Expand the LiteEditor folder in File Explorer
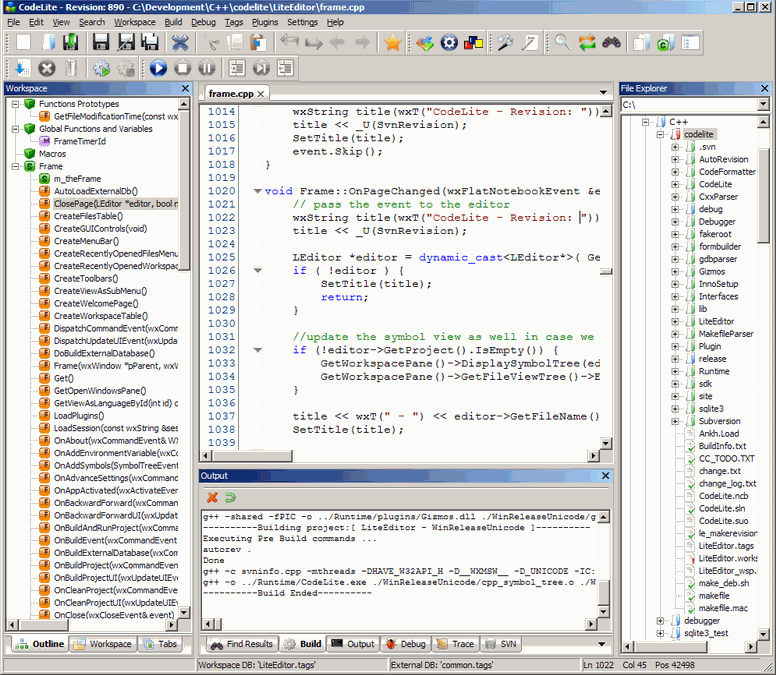 (675, 321)
